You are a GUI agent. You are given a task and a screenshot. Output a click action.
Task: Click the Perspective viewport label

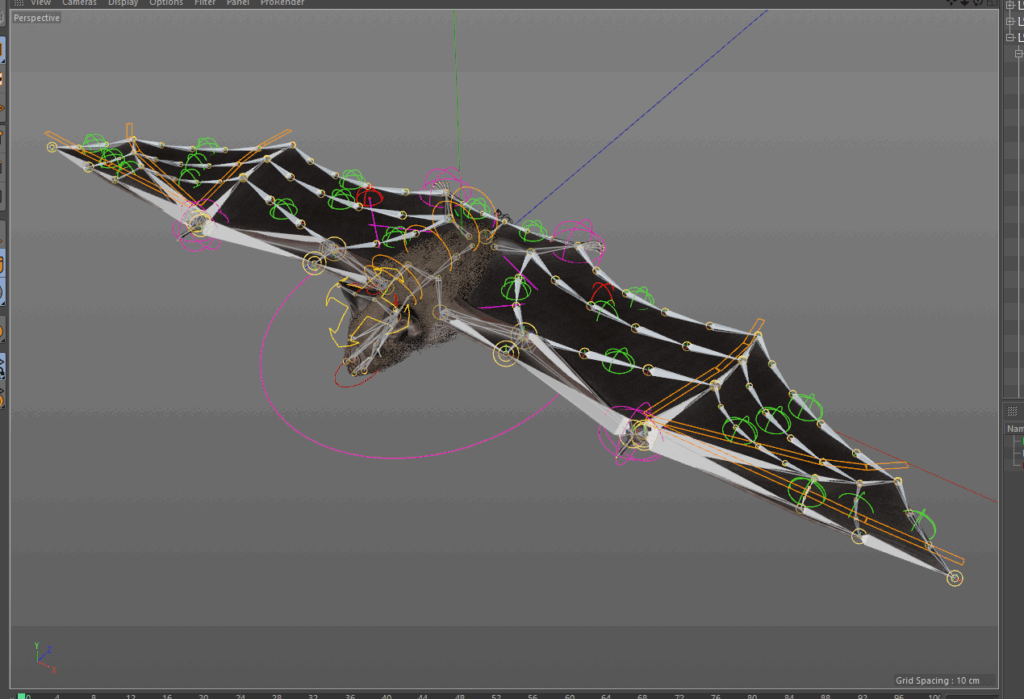37,18
